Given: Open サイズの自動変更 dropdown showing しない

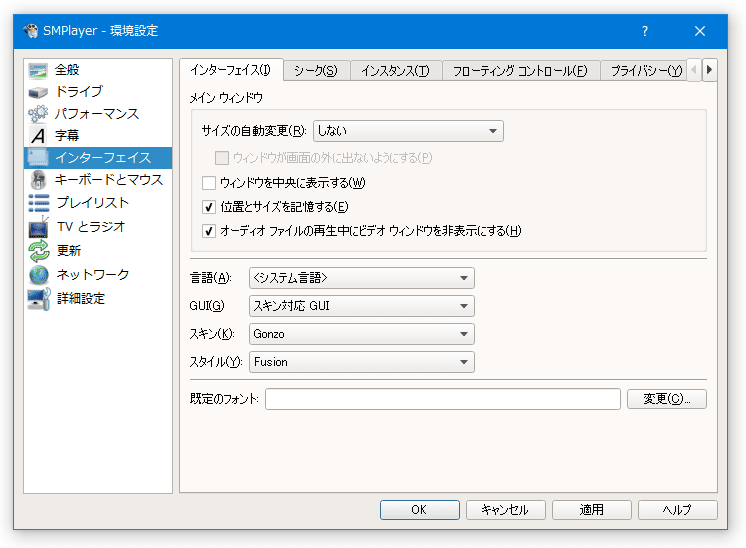Looking at the screenshot, I should [408, 131].
